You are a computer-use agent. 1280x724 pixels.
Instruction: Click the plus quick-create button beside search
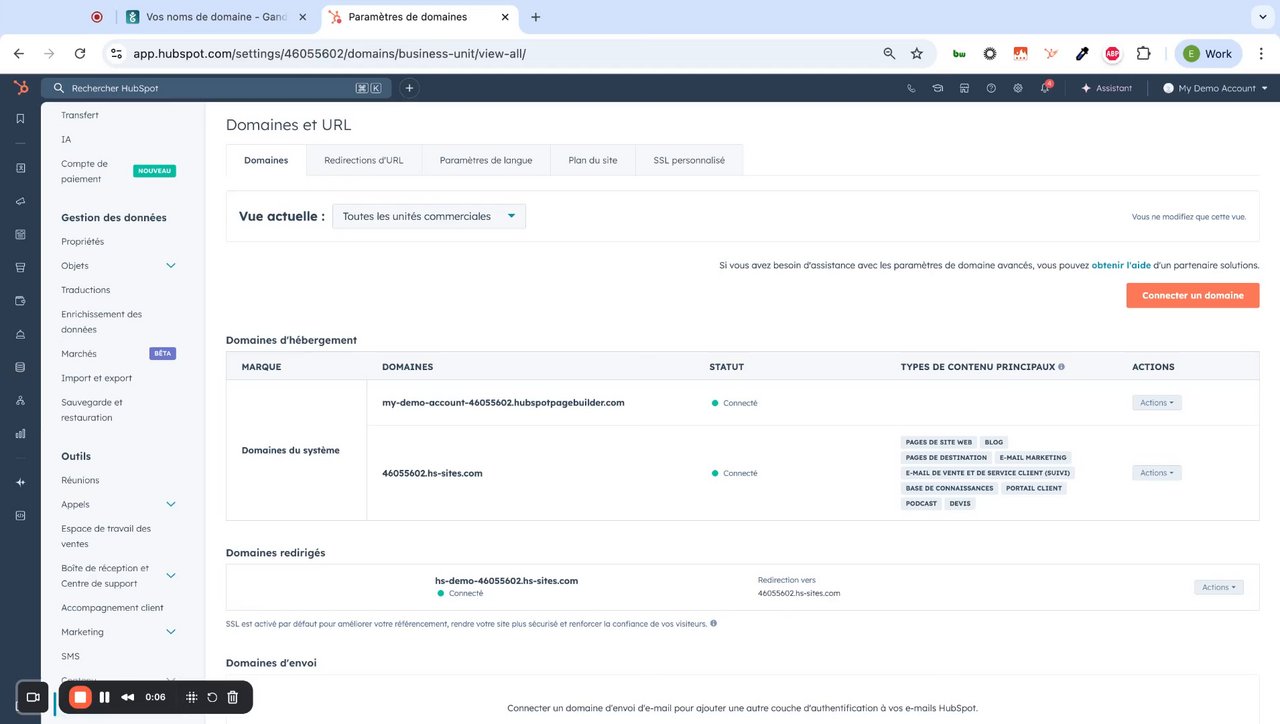click(409, 88)
